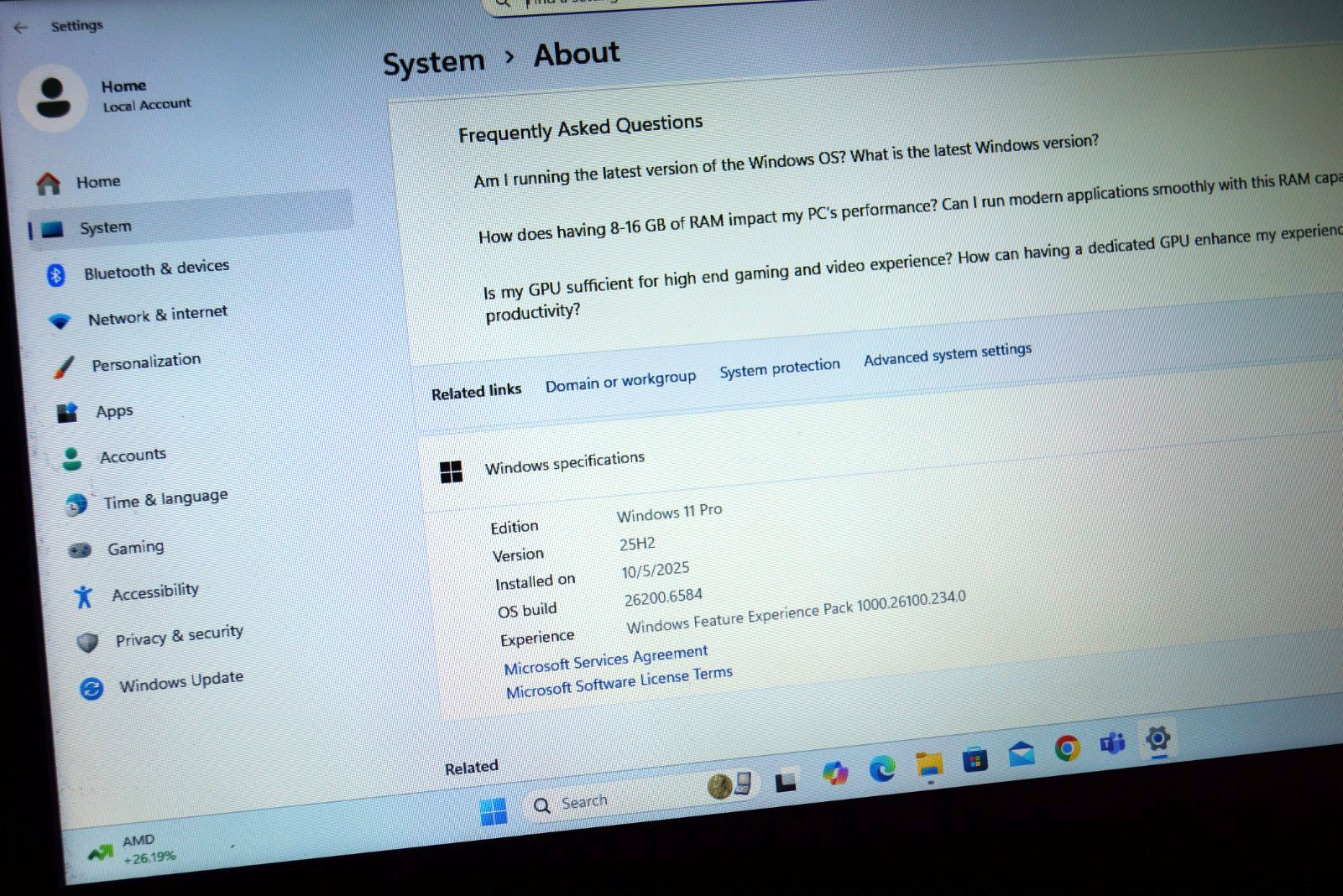Launch Google Chrome from the taskbar
Viewport: 1343px width, 896px height.
[1068, 748]
